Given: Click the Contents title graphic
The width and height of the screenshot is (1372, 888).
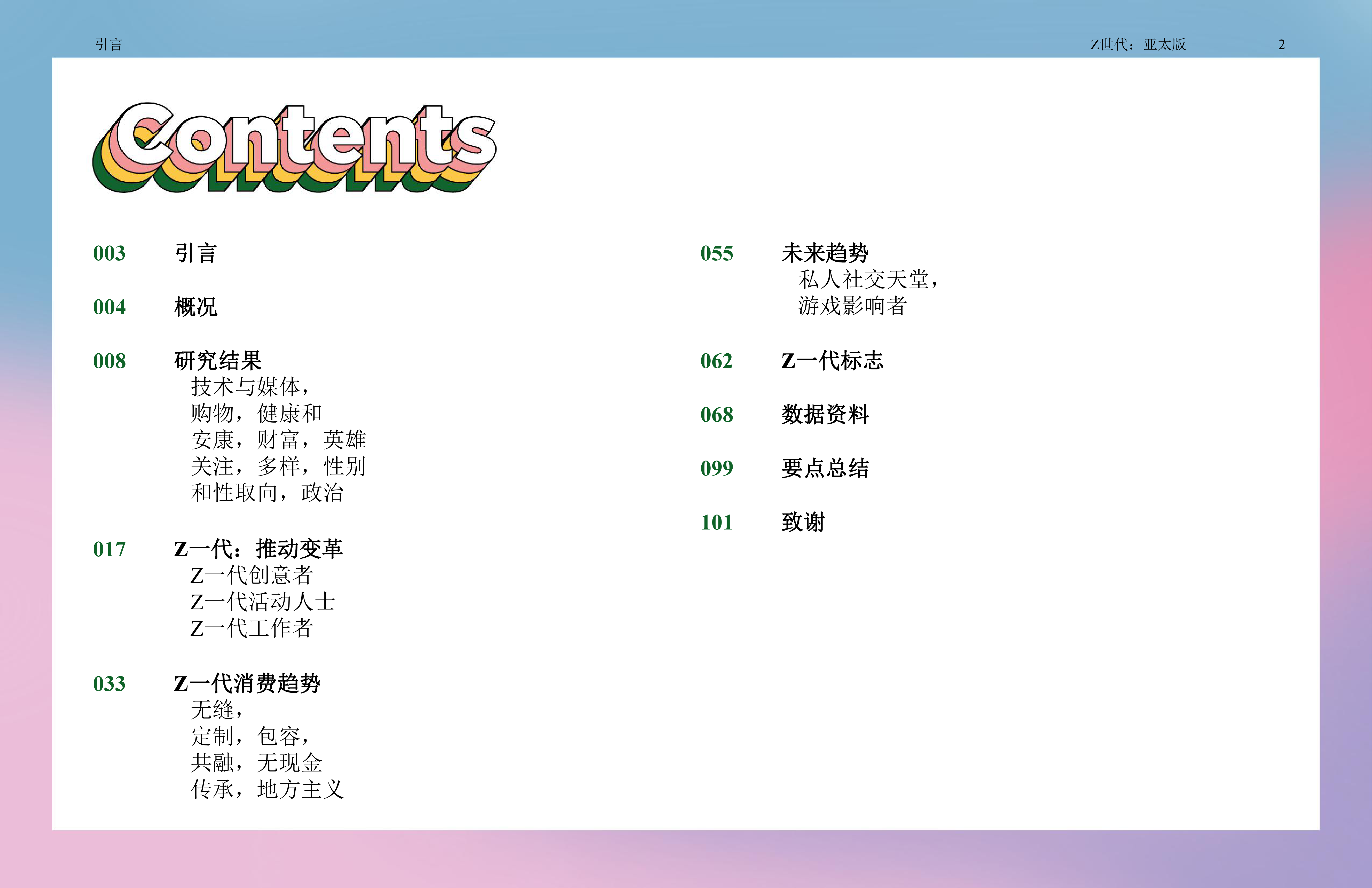Looking at the screenshot, I should pos(294,147).
